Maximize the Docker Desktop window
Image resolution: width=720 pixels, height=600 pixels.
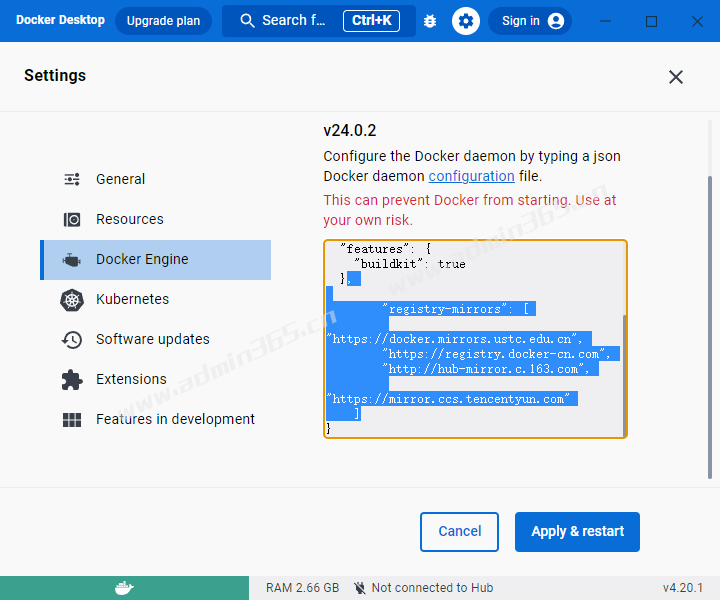pyautogui.click(x=651, y=21)
